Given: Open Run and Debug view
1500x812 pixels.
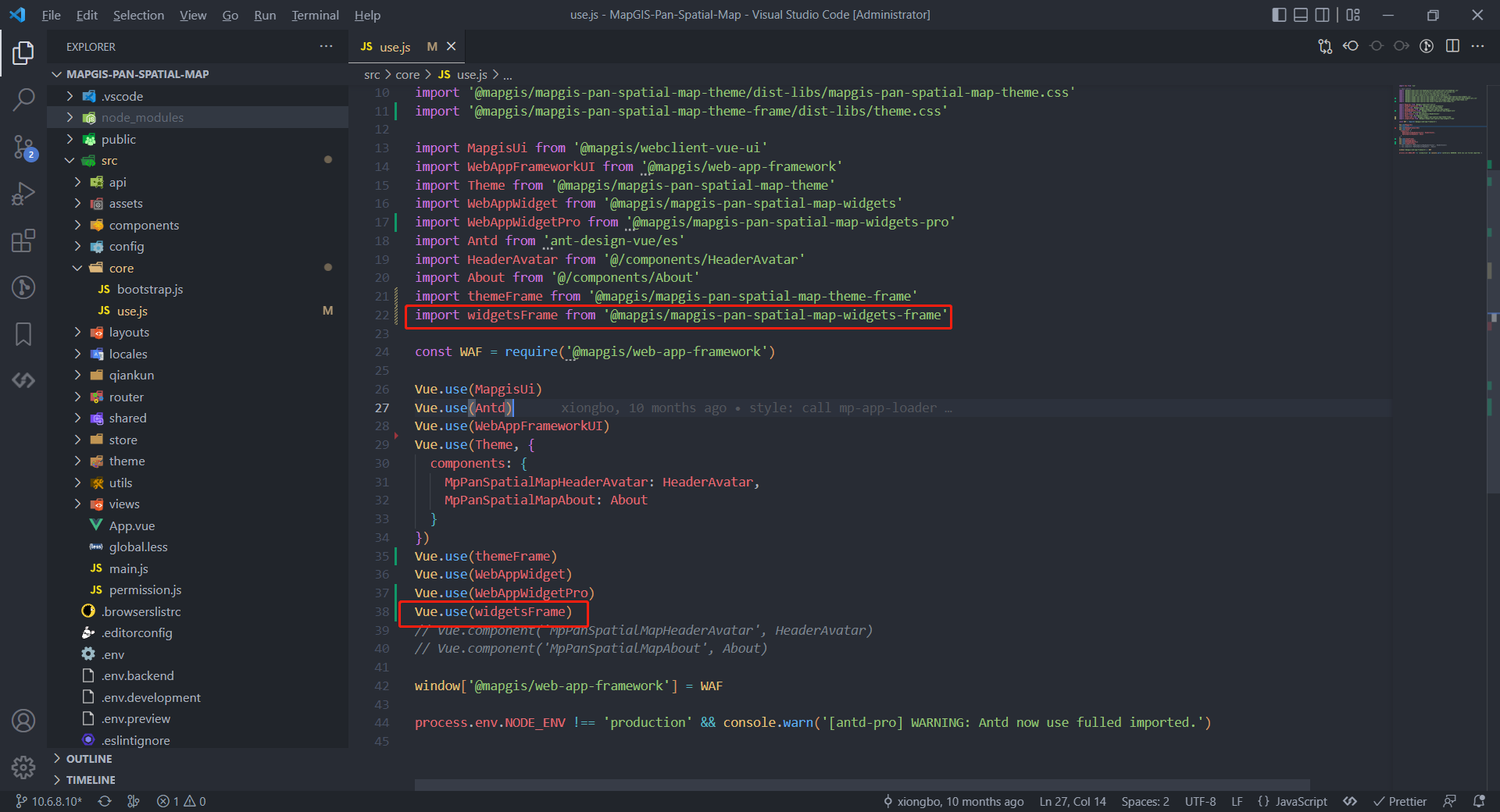Looking at the screenshot, I should 23,194.
